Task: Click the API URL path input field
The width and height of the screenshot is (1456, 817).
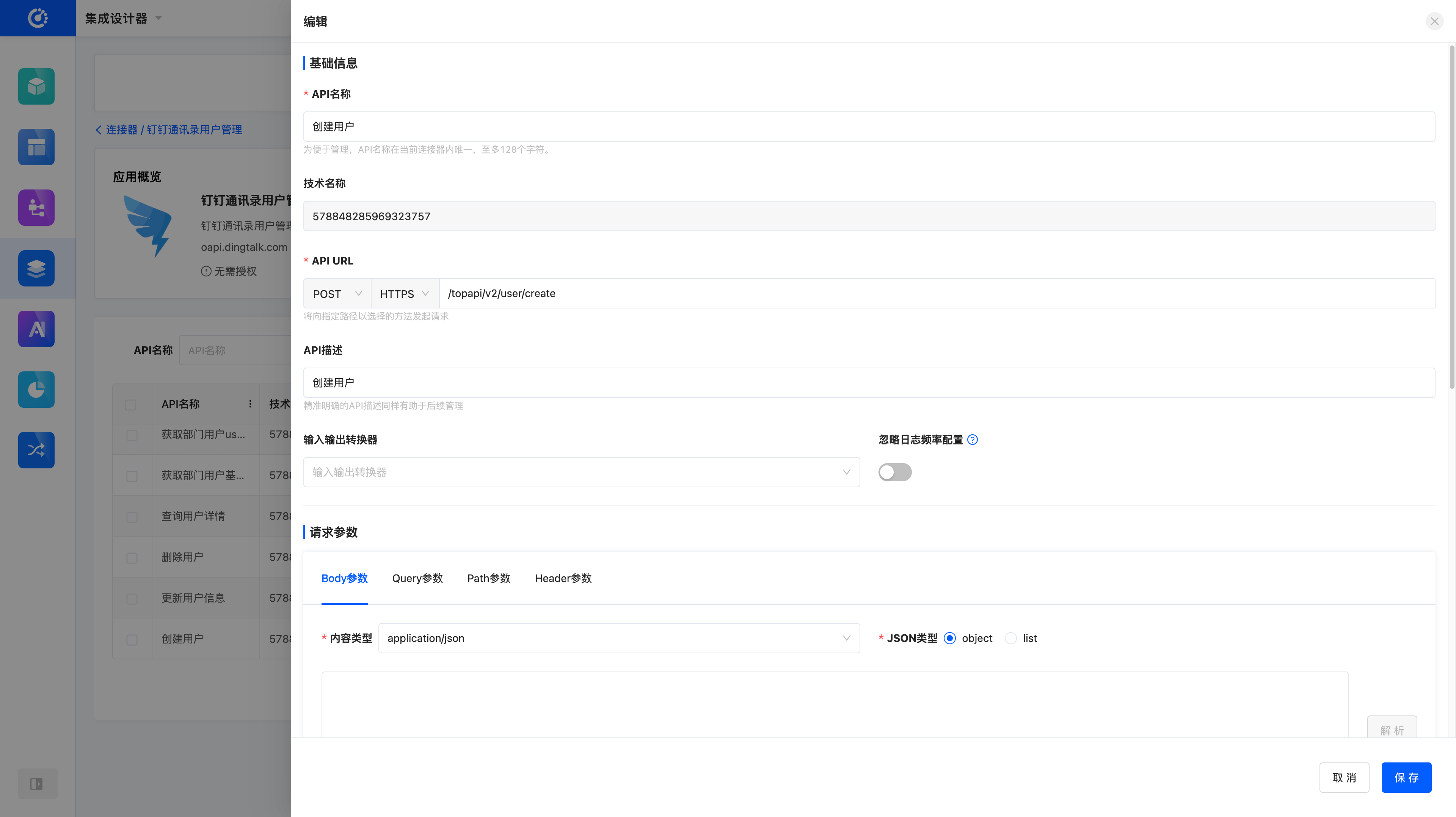Action: point(936,293)
